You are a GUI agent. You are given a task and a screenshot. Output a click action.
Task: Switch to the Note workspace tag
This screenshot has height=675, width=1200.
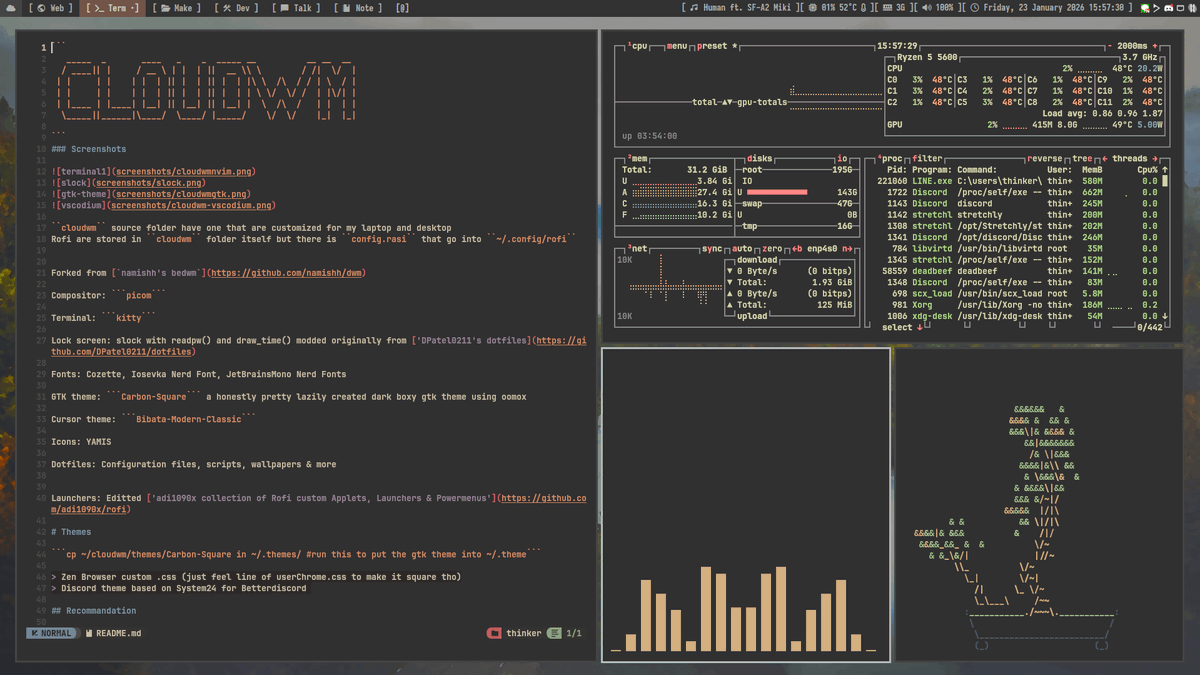359,8
